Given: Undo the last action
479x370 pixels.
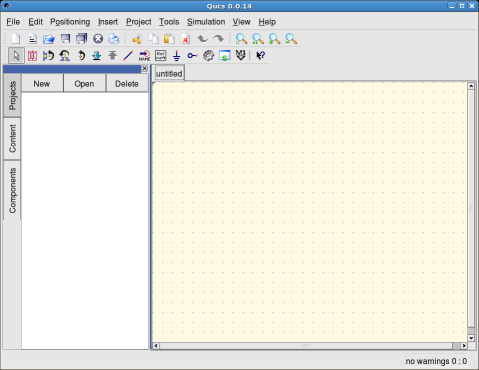Looking at the screenshot, I should click(x=202, y=39).
